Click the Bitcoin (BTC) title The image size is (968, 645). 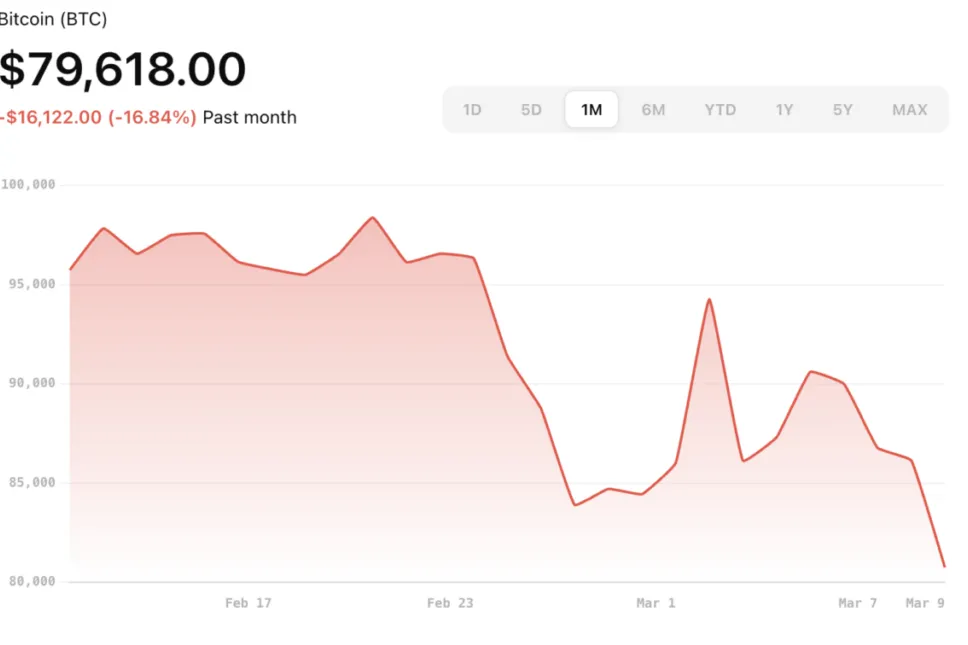pos(53,20)
